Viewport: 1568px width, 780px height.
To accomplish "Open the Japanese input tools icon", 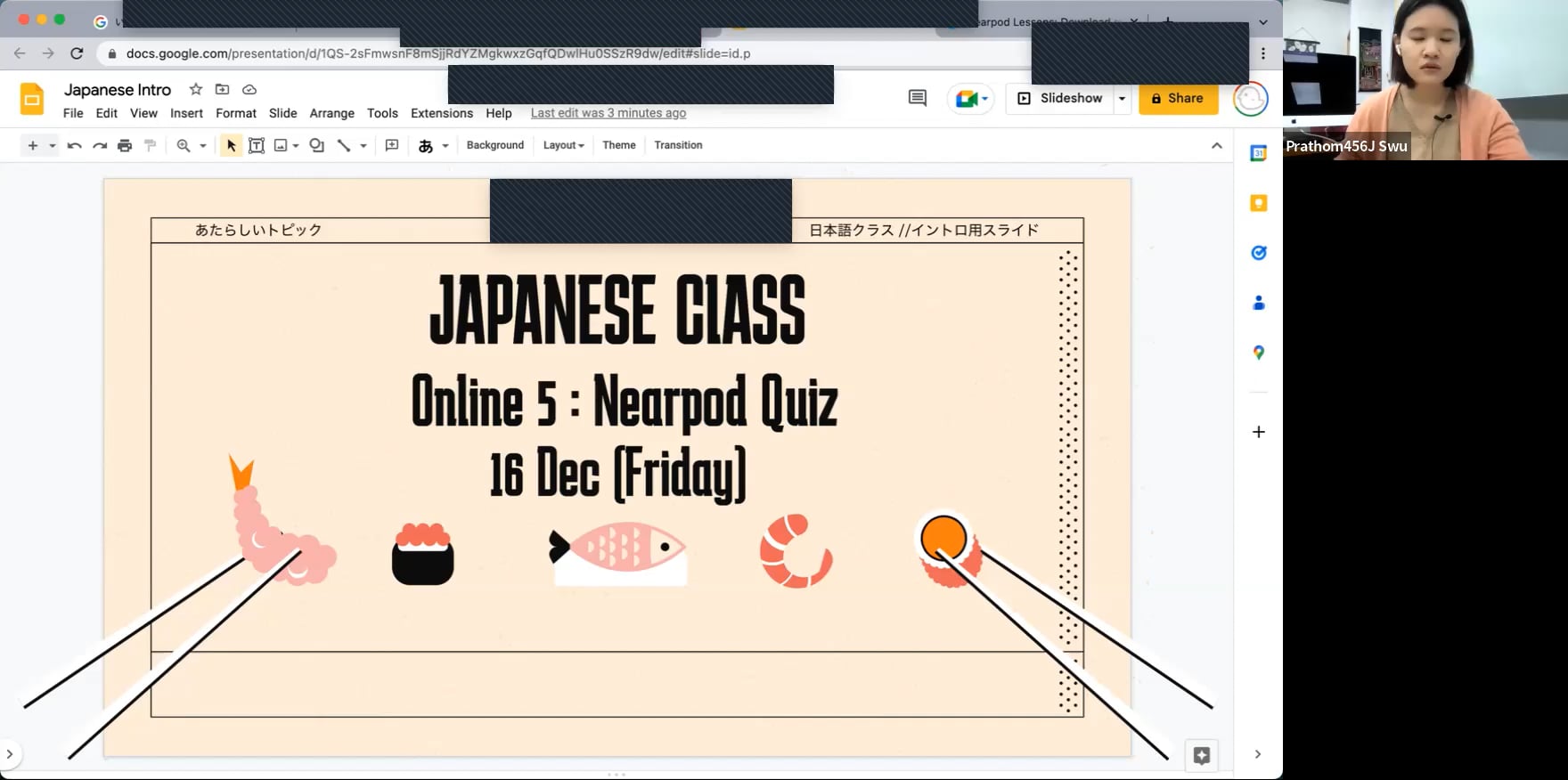I will point(426,145).
